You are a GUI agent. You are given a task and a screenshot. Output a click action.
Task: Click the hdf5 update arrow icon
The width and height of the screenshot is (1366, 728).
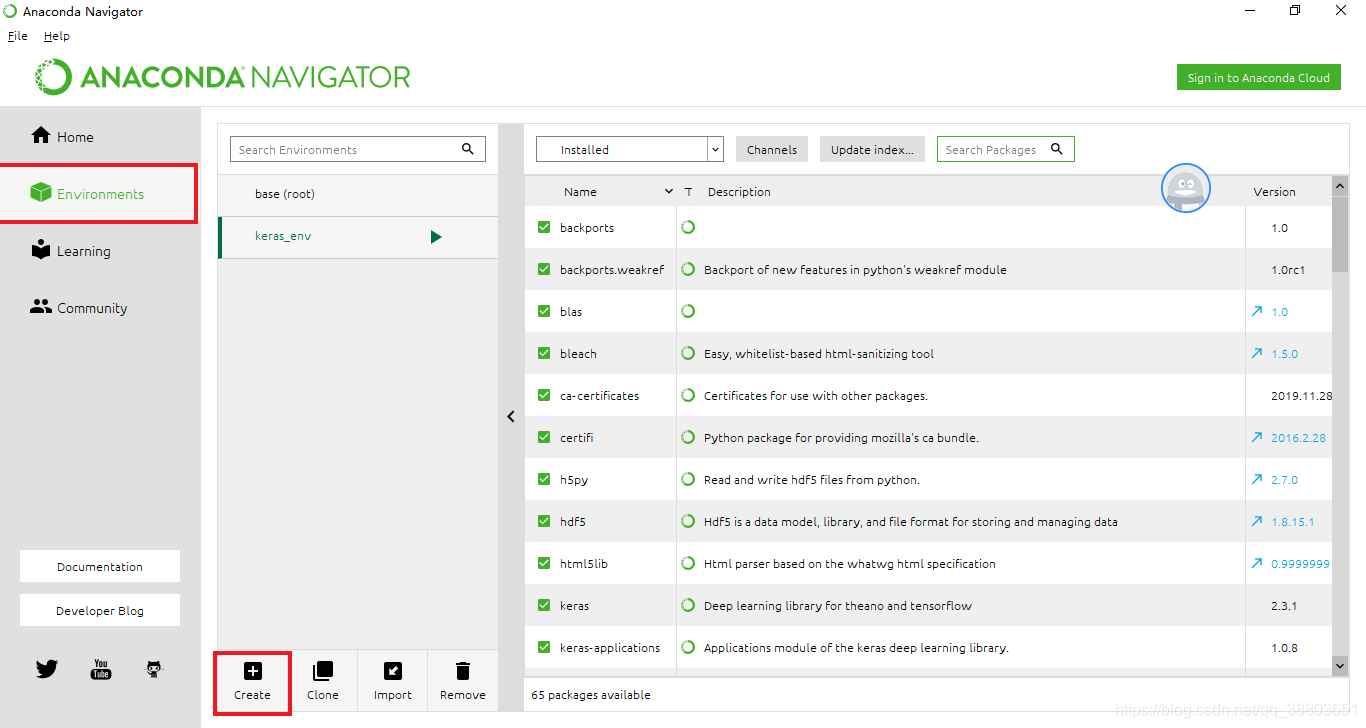1257,522
